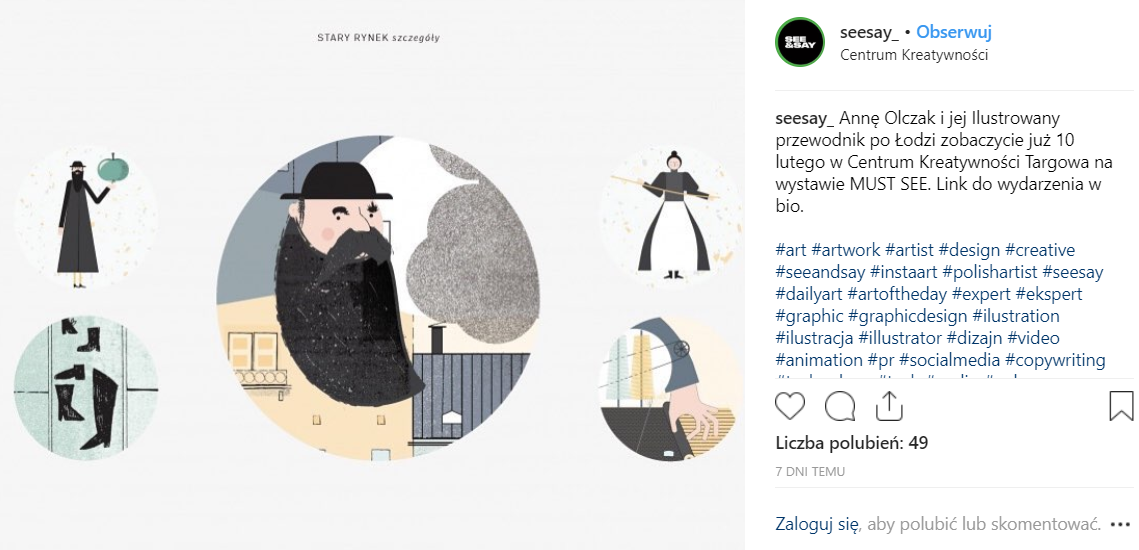Share the post with upload arrow icon
Viewport: 1139px width, 550px height.
(889, 406)
